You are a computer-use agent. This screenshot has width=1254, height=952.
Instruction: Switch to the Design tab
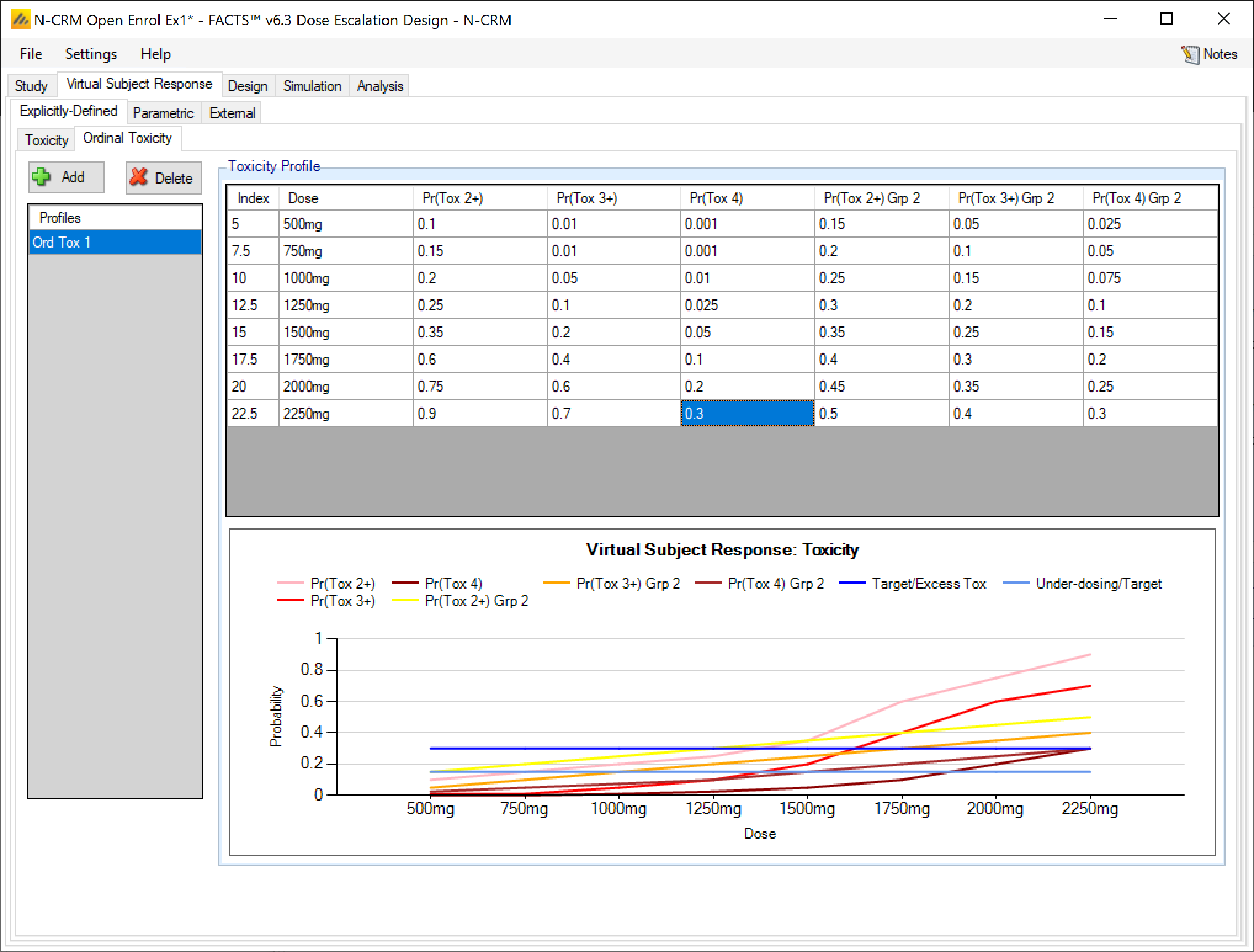247,86
